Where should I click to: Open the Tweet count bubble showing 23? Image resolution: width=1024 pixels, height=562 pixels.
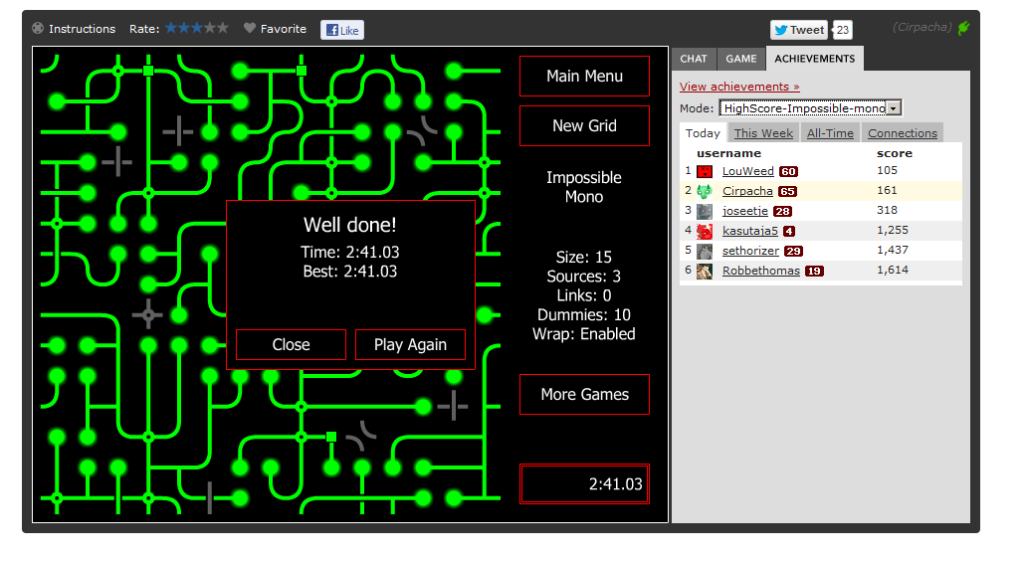pos(842,30)
